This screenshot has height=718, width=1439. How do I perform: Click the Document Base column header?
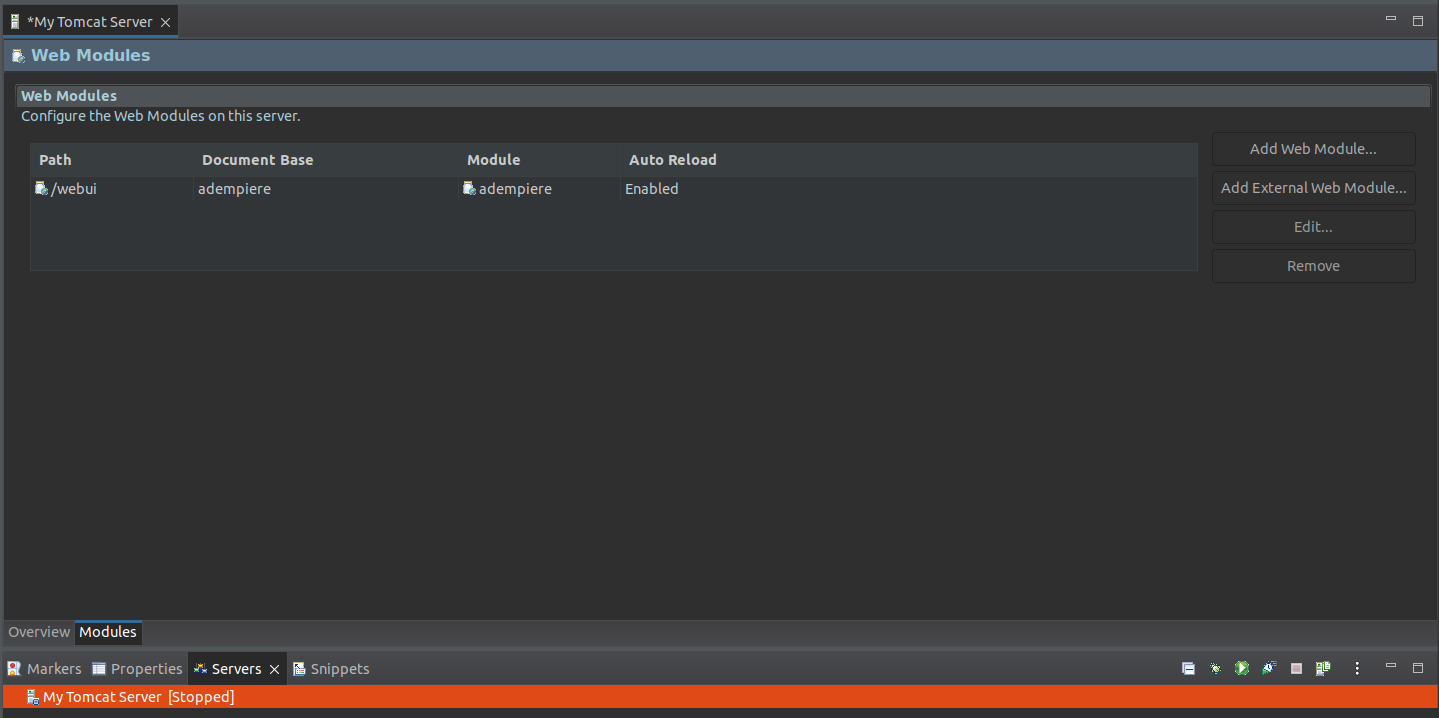pyautogui.click(x=257, y=160)
